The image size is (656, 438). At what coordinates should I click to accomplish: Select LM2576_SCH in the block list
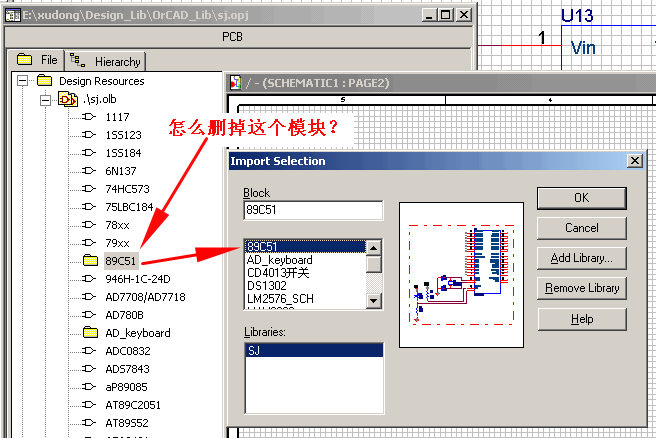point(305,299)
